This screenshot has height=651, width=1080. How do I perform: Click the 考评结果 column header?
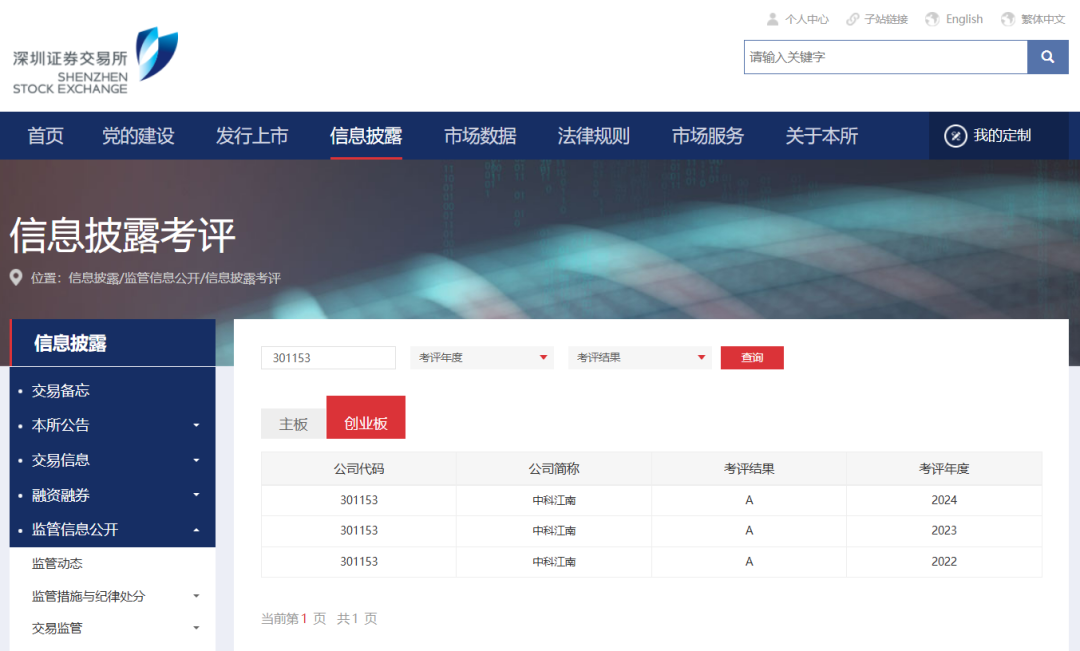tap(749, 469)
